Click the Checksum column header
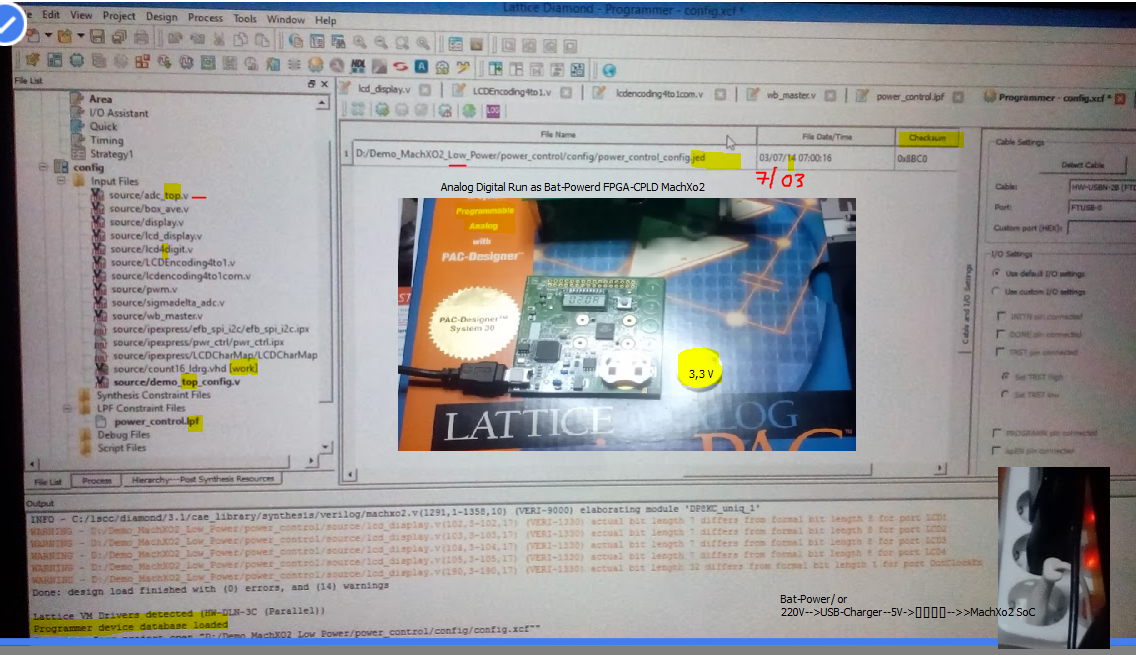 (927, 138)
